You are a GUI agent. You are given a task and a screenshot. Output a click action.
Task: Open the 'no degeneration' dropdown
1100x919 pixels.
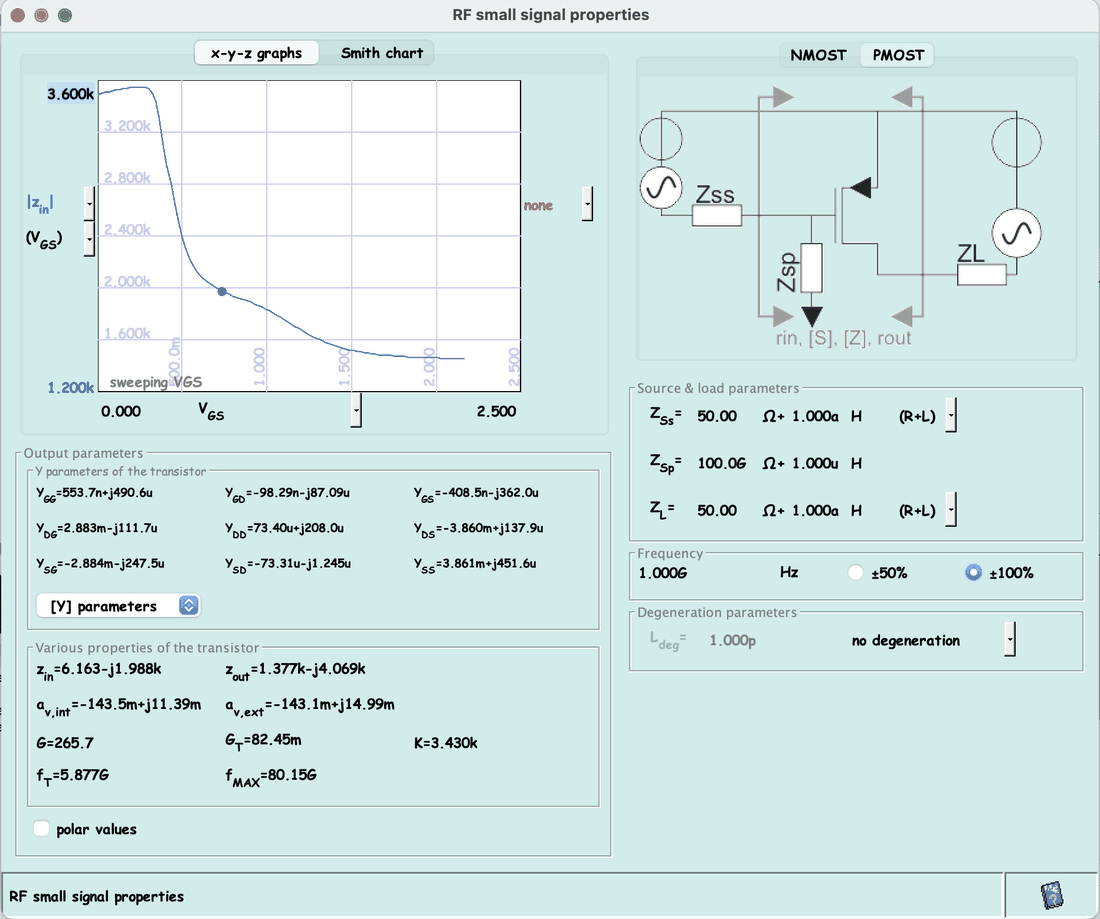(1010, 639)
